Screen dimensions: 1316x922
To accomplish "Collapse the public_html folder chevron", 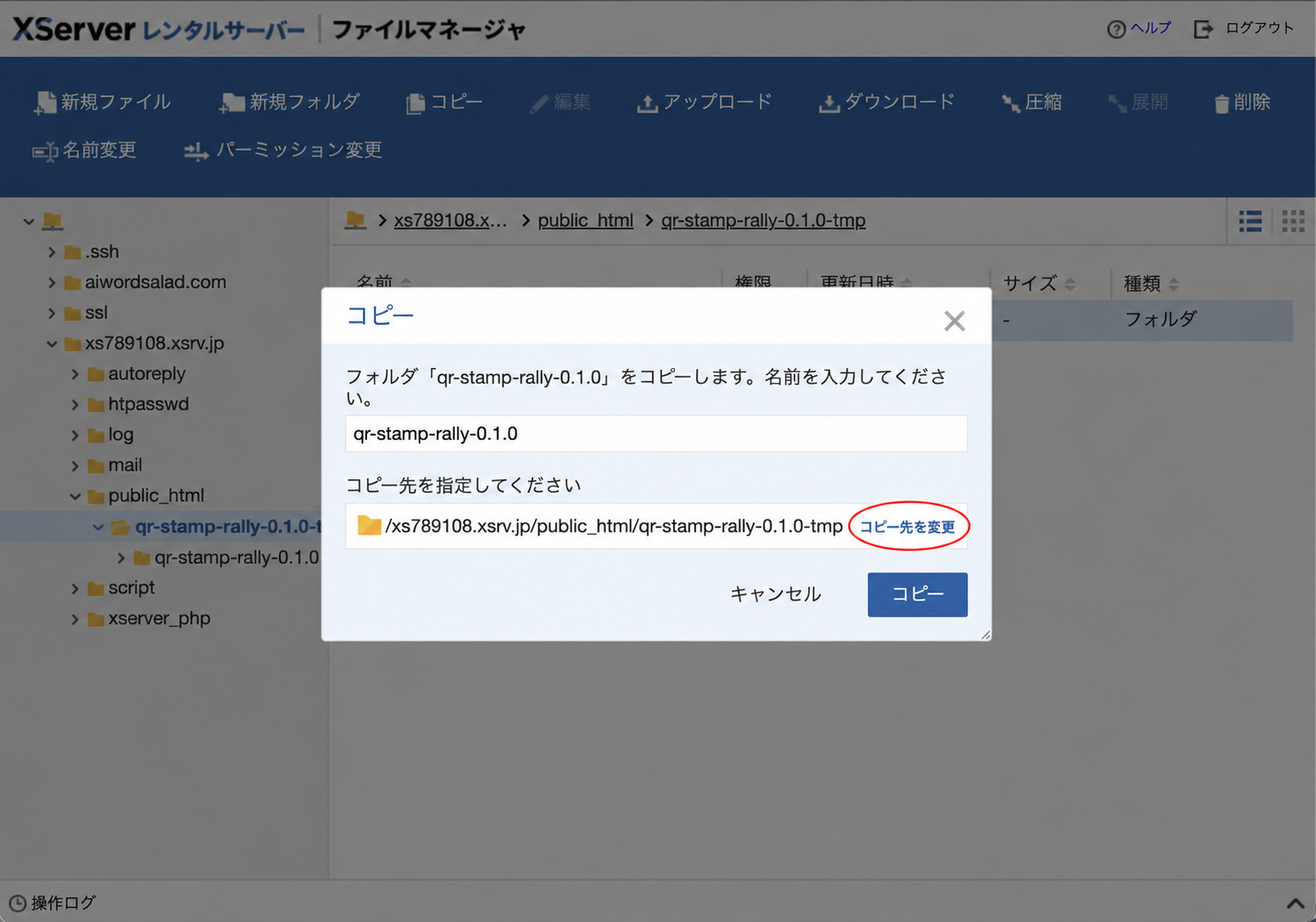I will (75, 496).
